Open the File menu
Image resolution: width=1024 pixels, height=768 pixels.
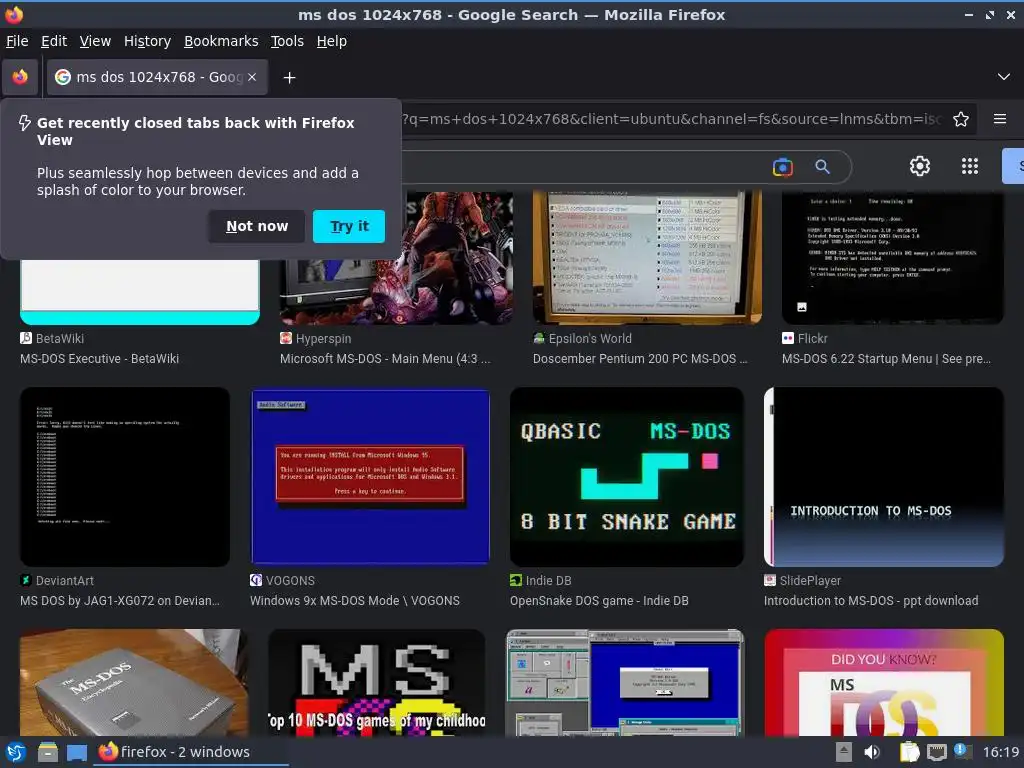(17, 41)
